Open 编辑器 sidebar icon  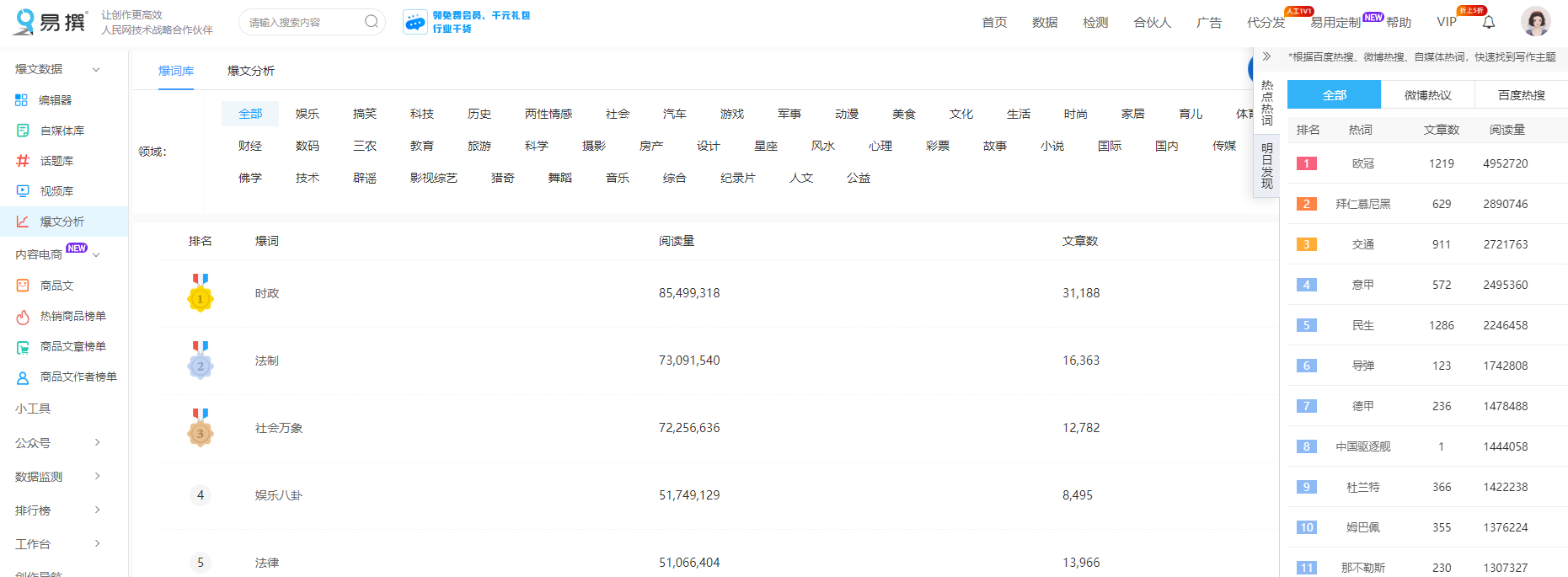point(22,100)
